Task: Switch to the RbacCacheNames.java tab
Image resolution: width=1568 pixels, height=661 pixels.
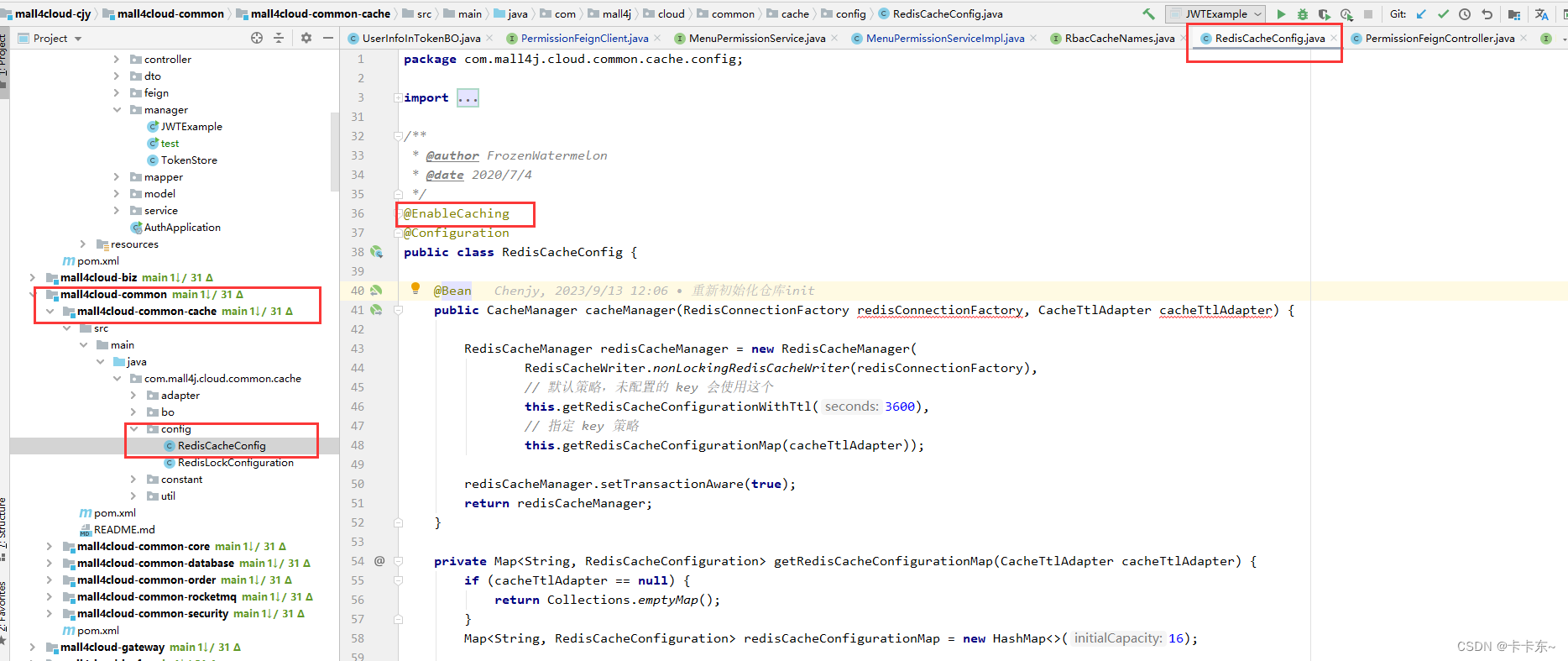Action: [1120, 38]
